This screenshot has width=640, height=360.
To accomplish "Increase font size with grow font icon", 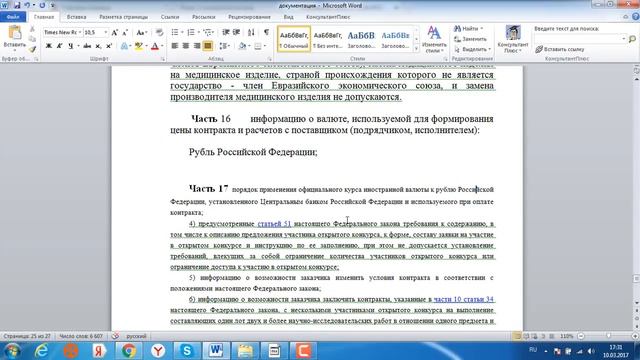I will pyautogui.click(x=115, y=32).
